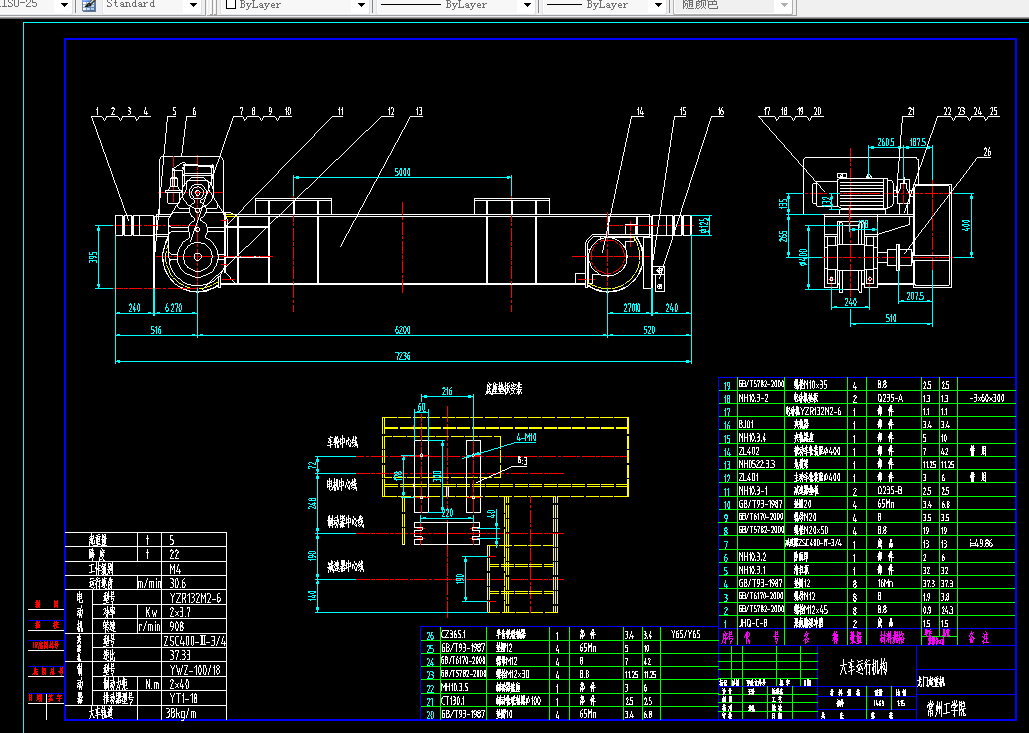The image size is (1029, 733).
Task: Select the 510 dimension in side view
Action: click(891, 318)
